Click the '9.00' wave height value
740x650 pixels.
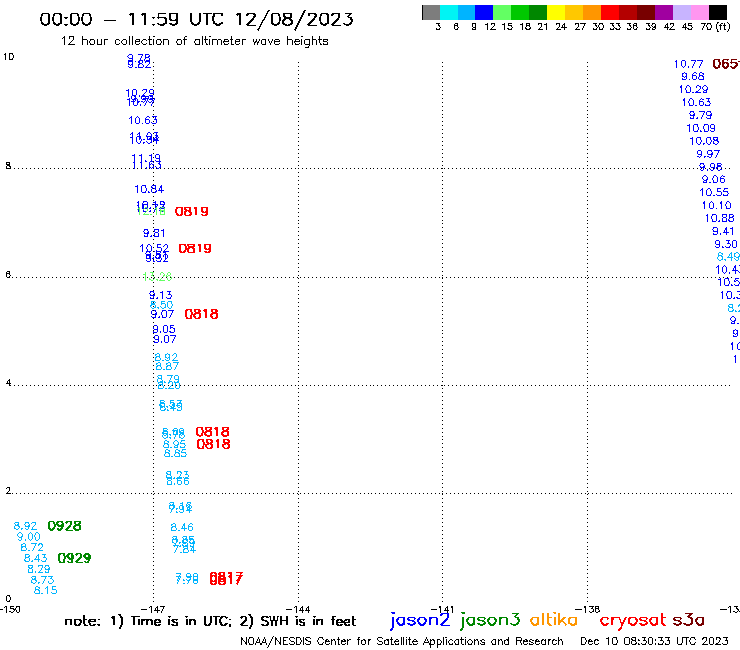click(x=29, y=537)
